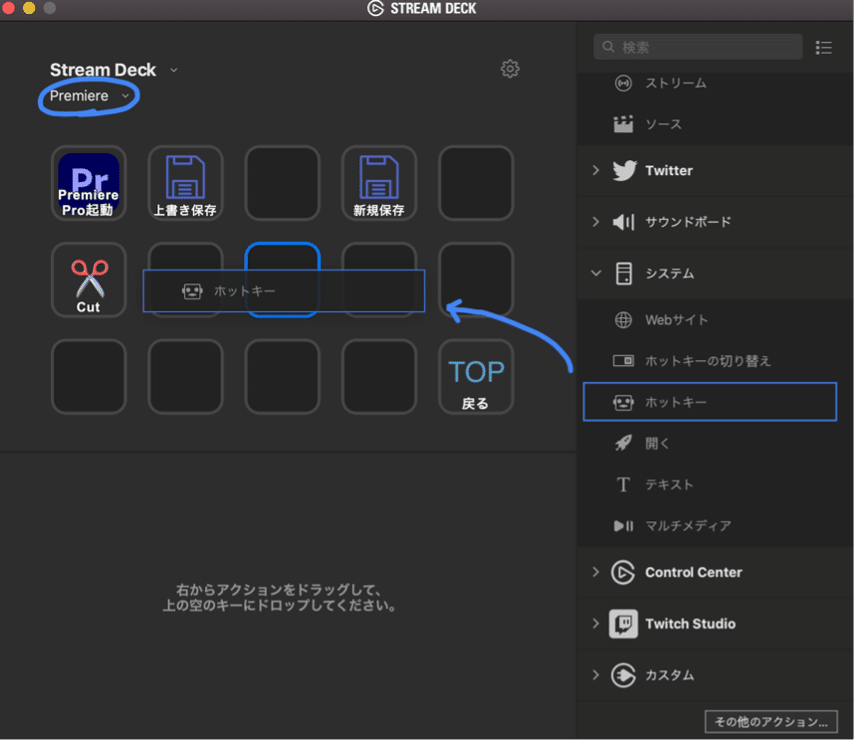Image resolution: width=858 pixels, height=742 pixels.
Task: Open Stream Deck settings gear
Action: 510,69
